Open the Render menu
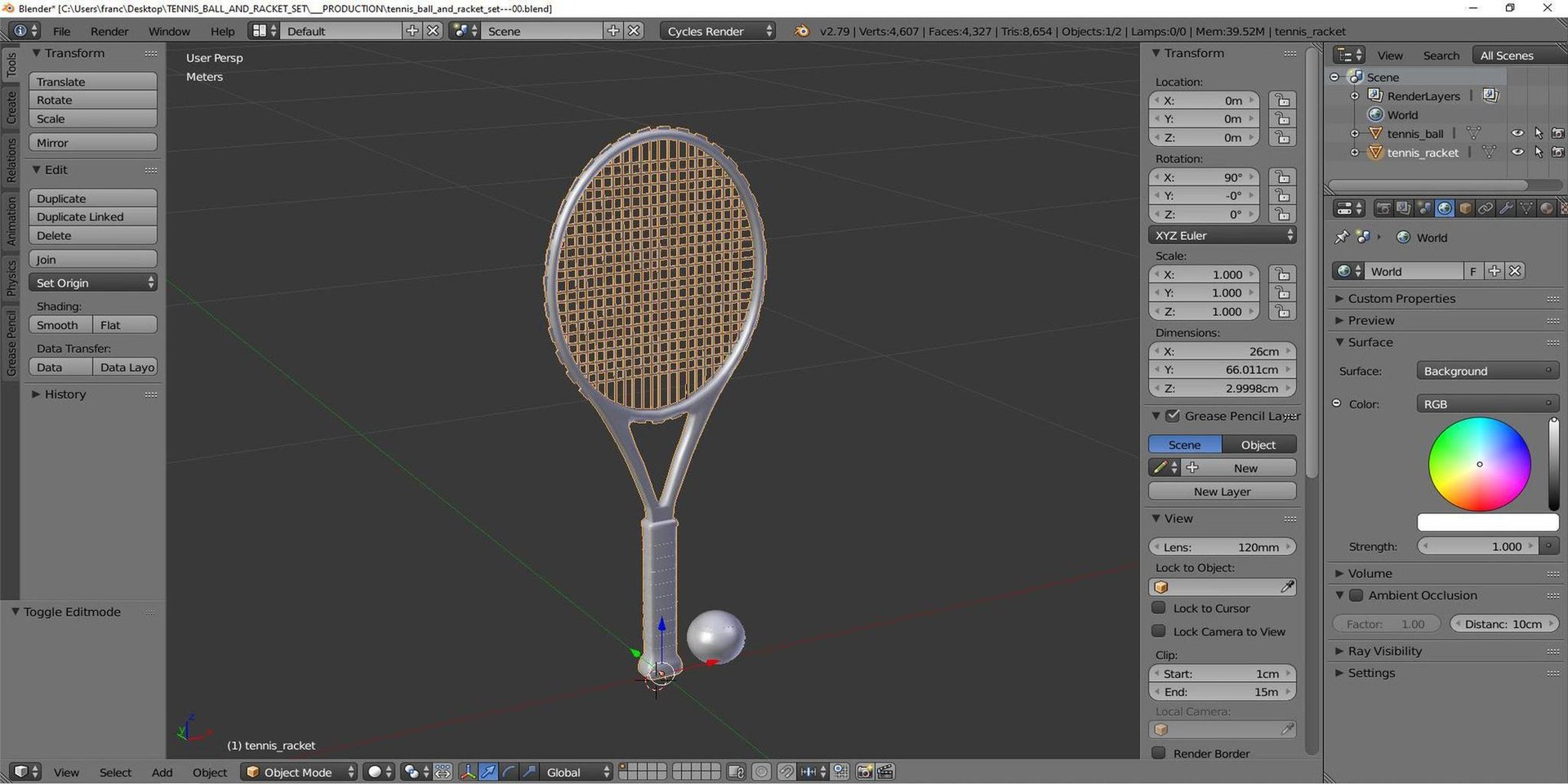The image size is (1568, 784). coord(109,31)
